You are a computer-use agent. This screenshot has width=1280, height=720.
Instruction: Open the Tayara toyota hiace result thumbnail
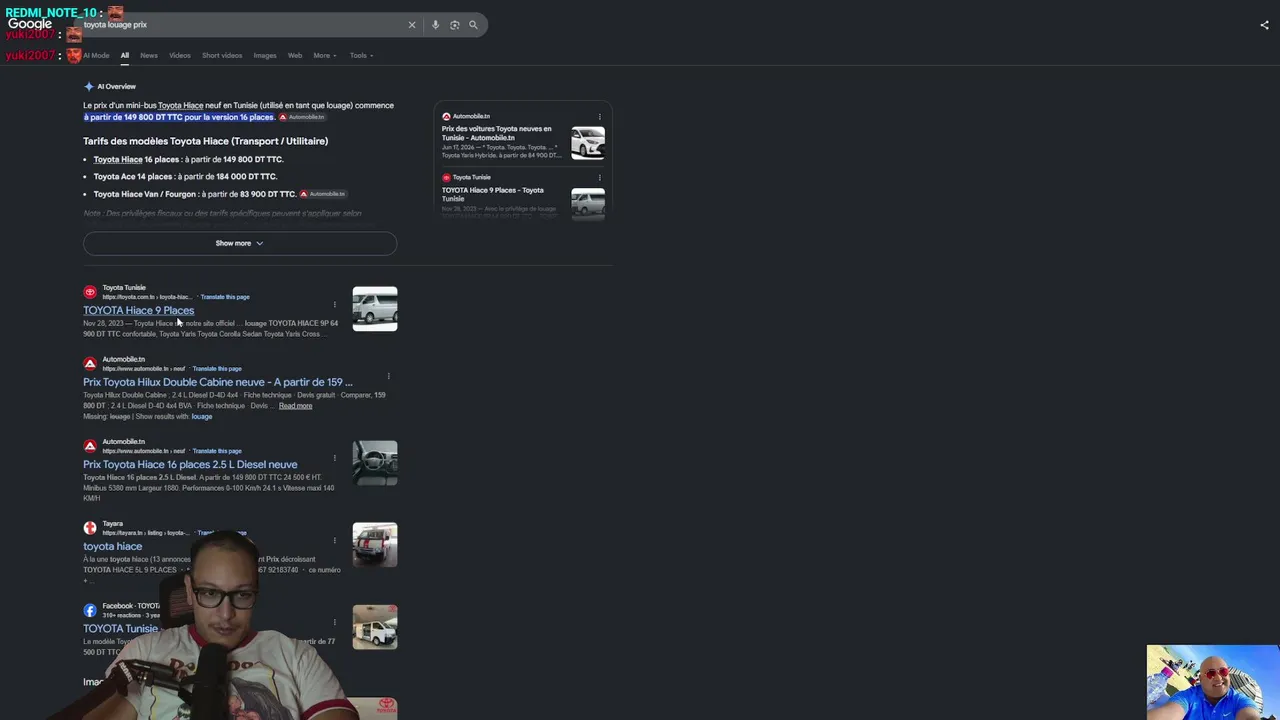tap(375, 545)
